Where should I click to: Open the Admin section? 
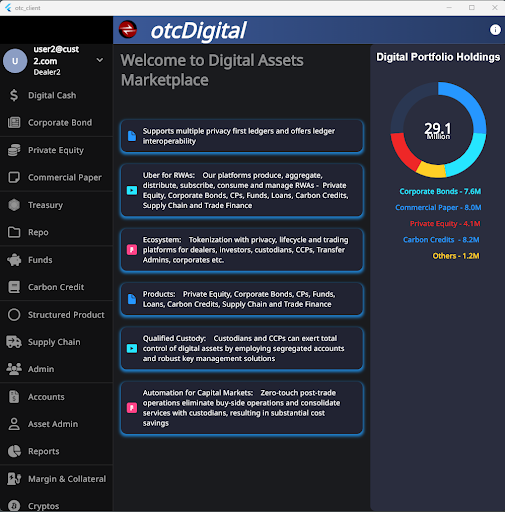pos(56,369)
